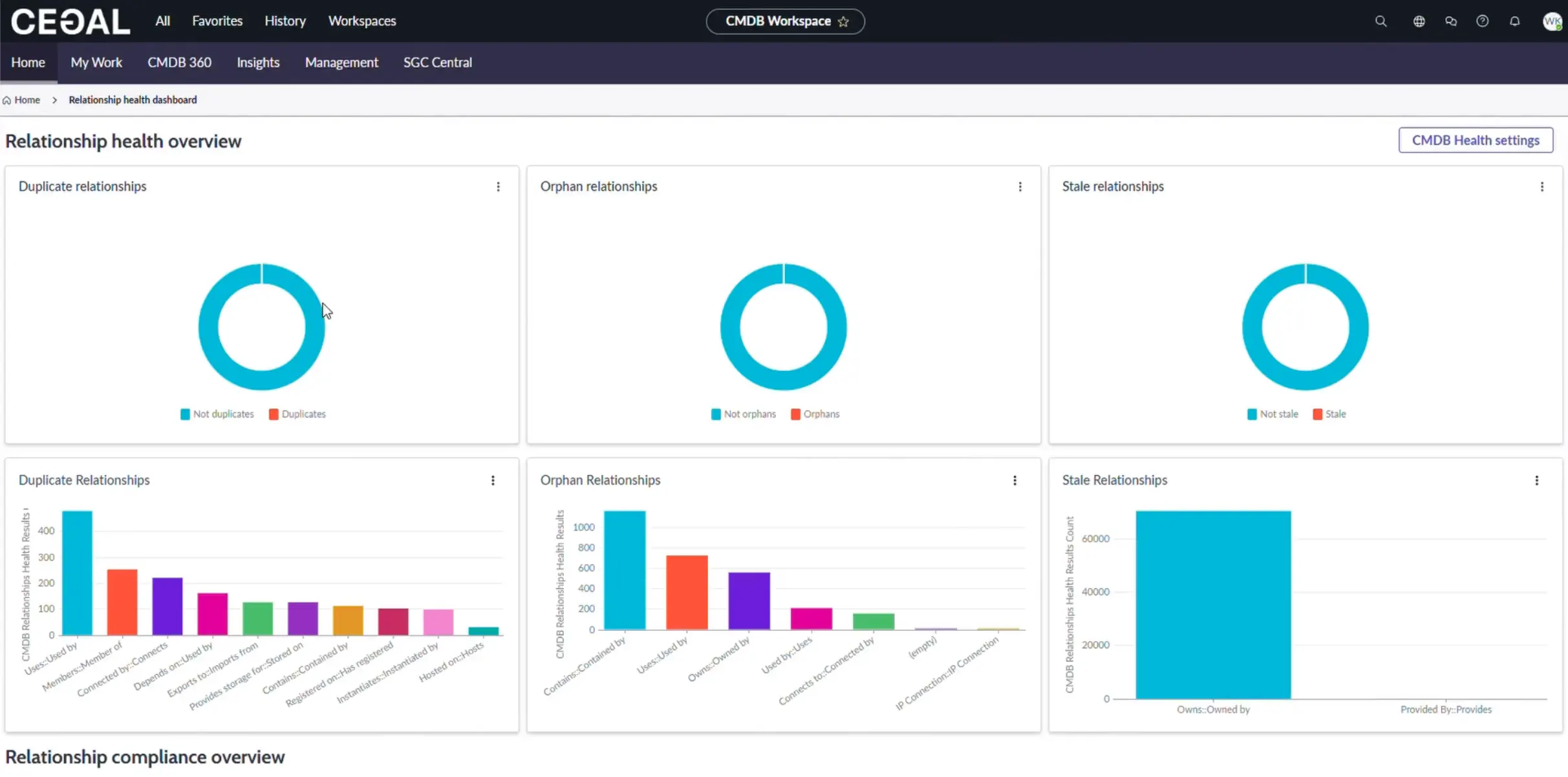
Task: Go to Home breadcrumb link
Action: pyautogui.click(x=27, y=100)
